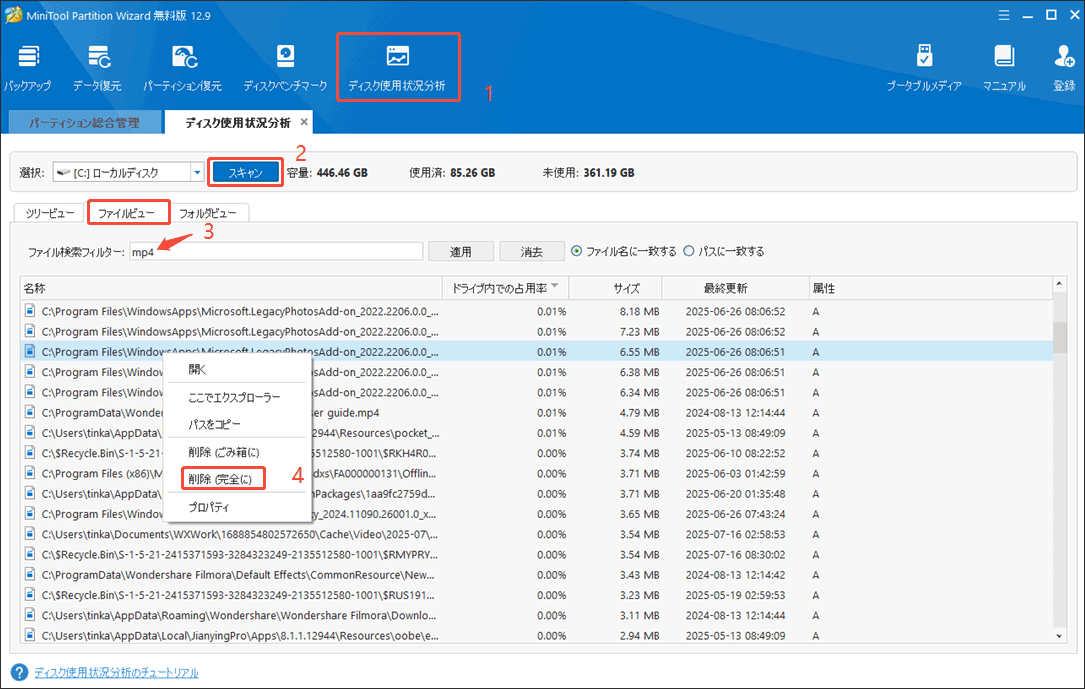Click the file icon of the 3.23 MB row
1085x689 pixels.
point(30,594)
